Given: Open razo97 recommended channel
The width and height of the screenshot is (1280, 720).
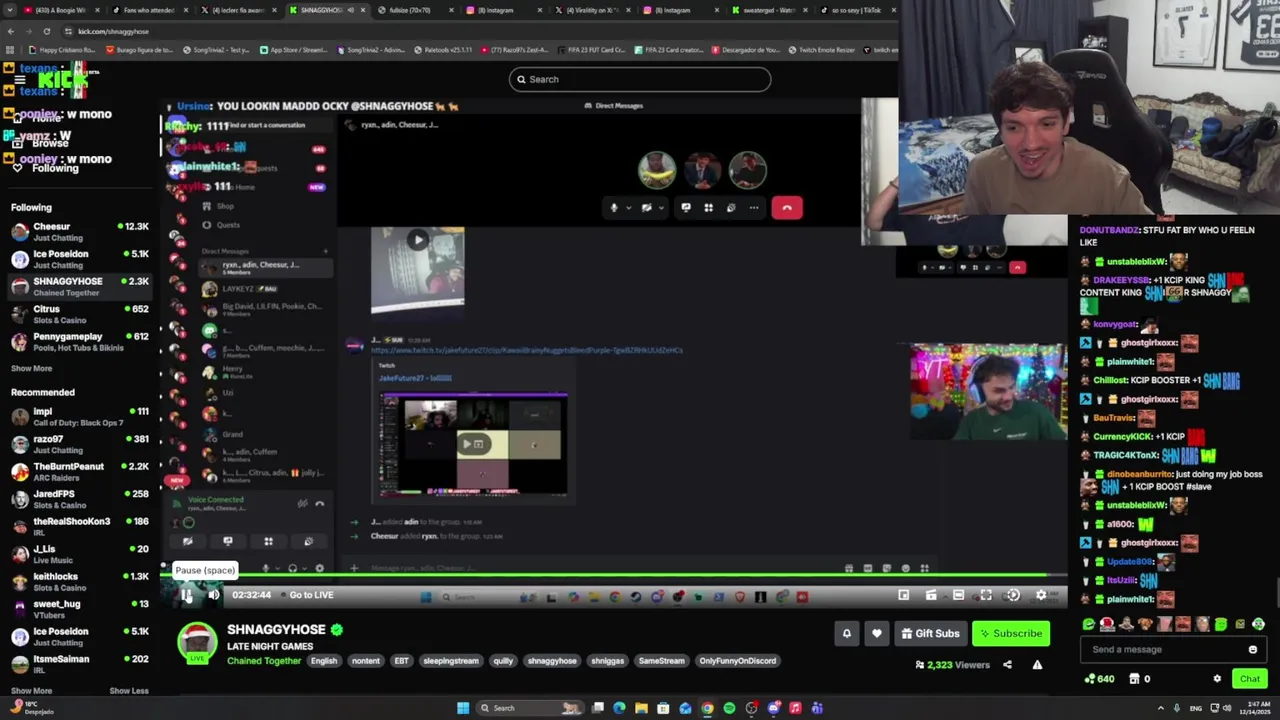Looking at the screenshot, I should (x=80, y=444).
